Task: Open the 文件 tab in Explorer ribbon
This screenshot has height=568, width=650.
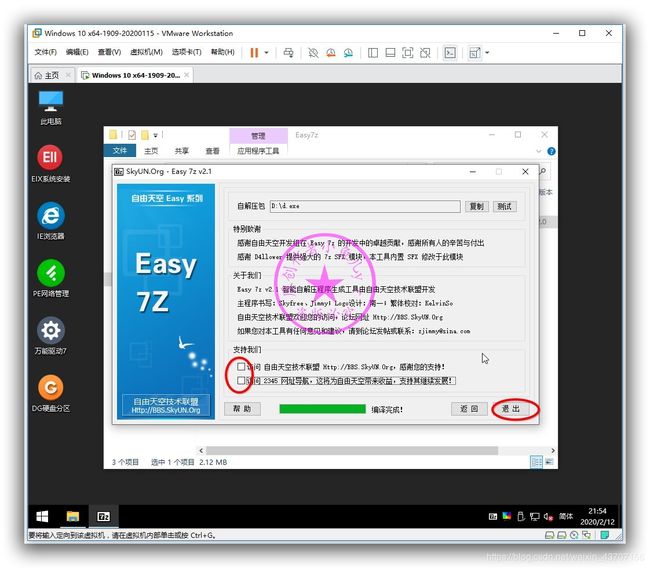Action: tap(120, 150)
